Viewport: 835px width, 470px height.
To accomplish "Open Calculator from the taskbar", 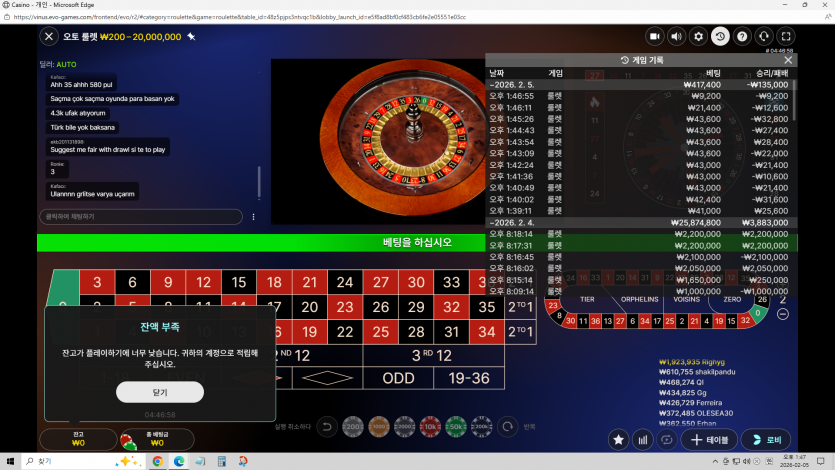I will point(222,461).
